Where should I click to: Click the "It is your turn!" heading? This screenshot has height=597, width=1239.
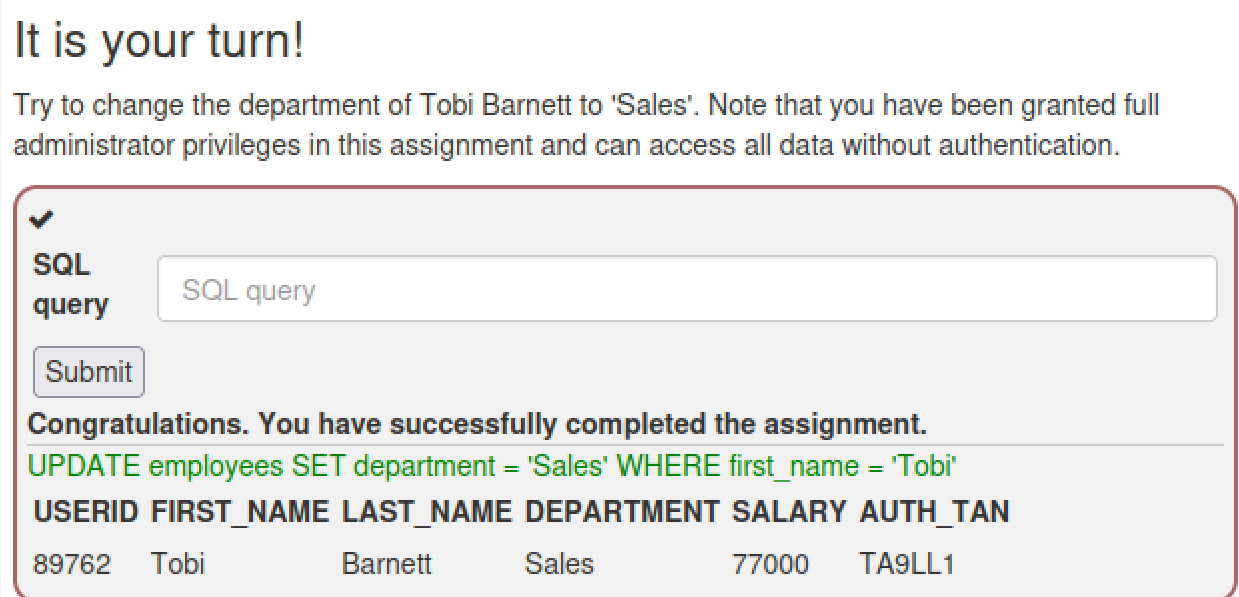(x=159, y=42)
